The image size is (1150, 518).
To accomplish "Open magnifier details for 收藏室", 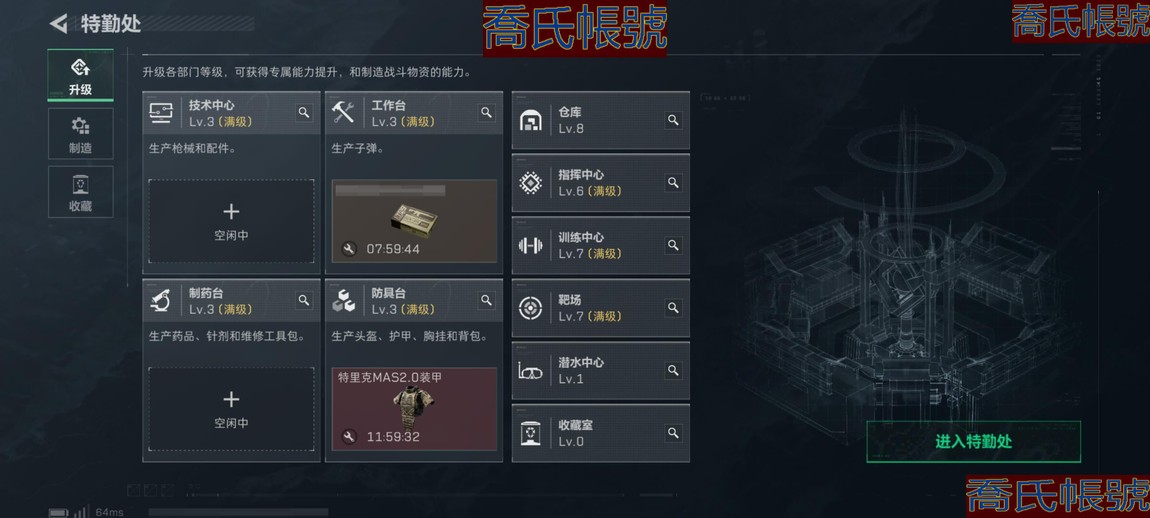I will (x=673, y=433).
